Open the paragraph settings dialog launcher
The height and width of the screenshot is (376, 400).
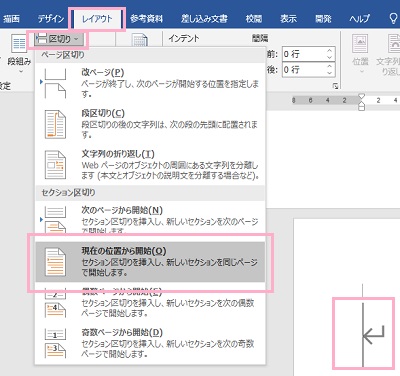tap(335, 87)
